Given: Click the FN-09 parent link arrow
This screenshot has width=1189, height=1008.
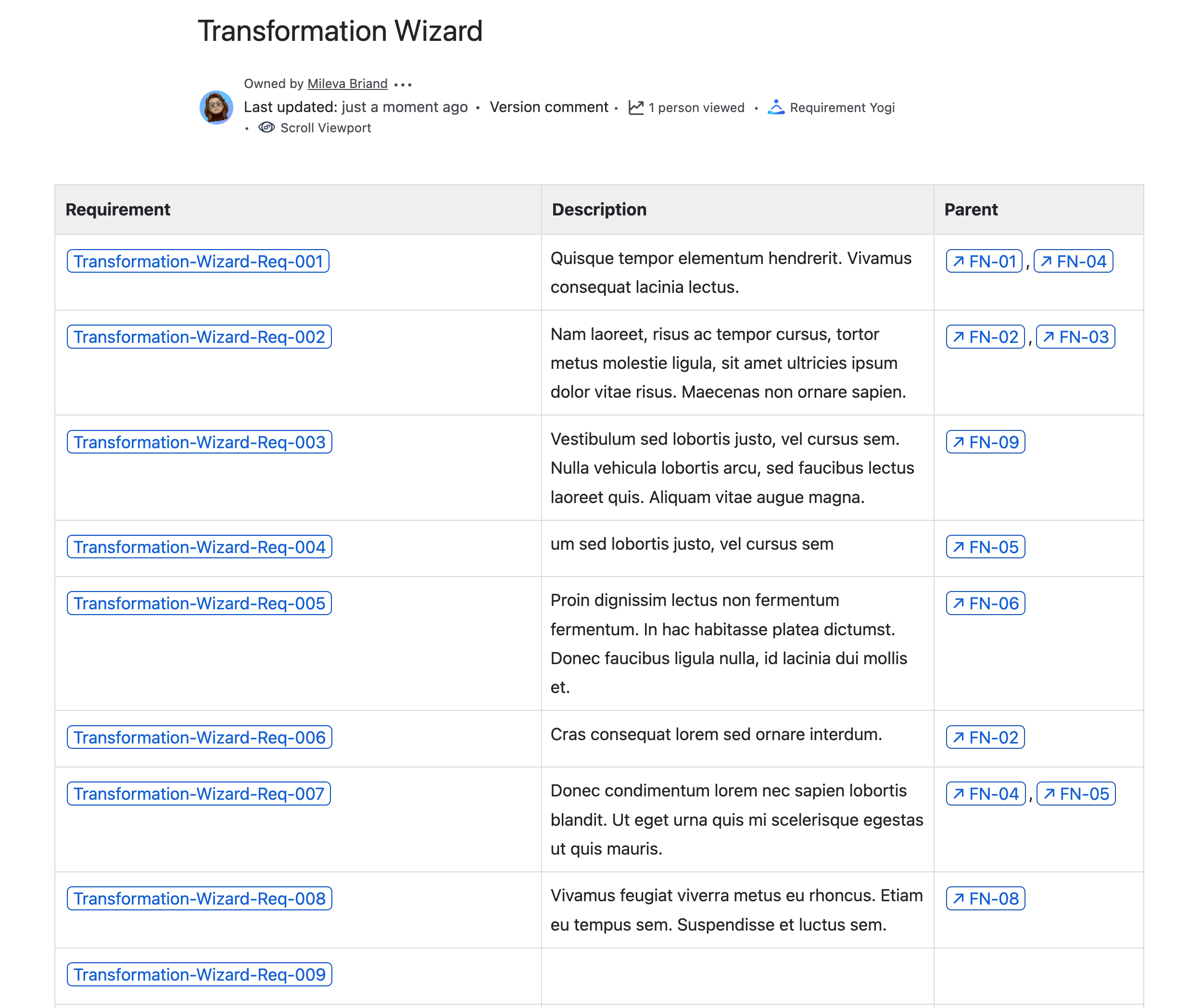Looking at the screenshot, I should [958, 441].
